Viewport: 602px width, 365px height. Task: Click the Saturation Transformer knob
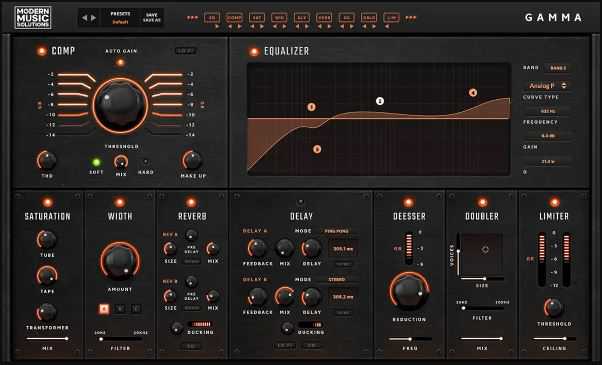(47, 312)
